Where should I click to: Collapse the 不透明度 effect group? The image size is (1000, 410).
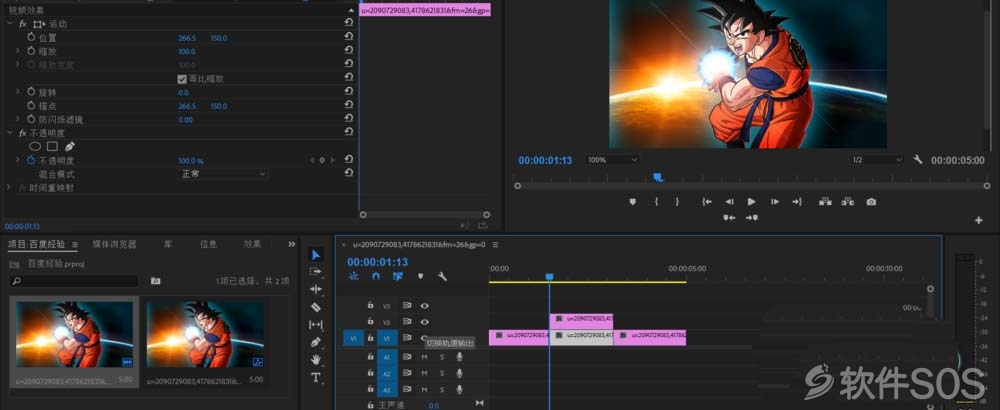(x=9, y=133)
